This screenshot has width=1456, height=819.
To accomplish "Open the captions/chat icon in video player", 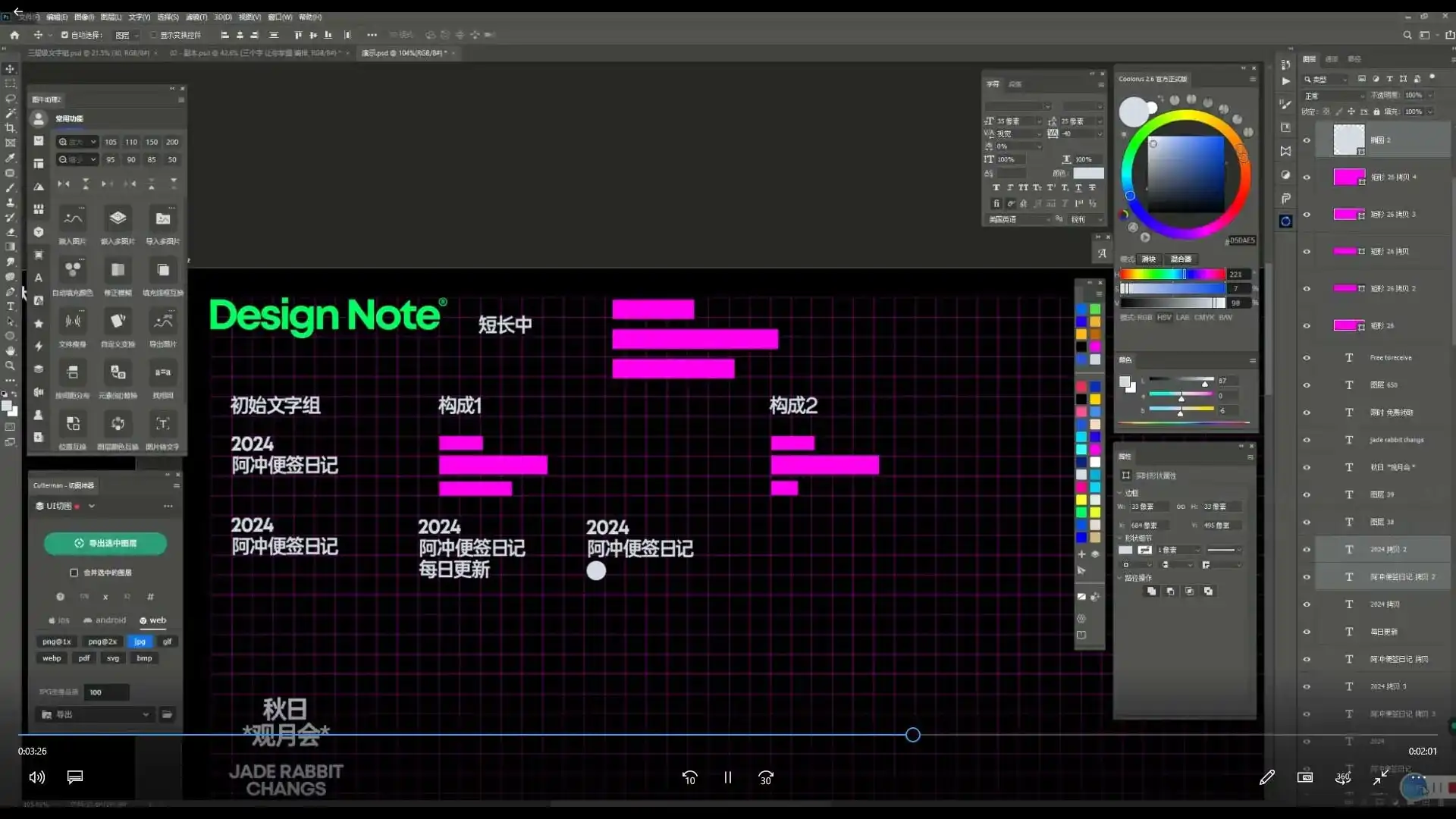I will [74, 777].
